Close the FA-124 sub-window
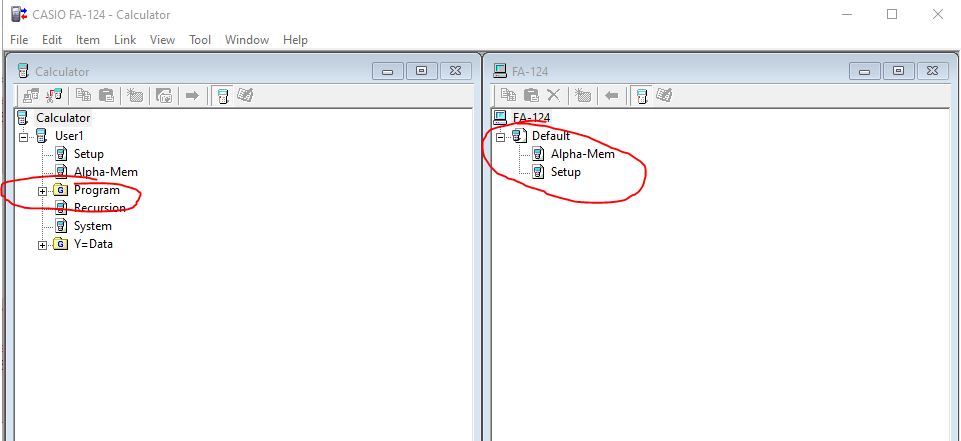 933,71
